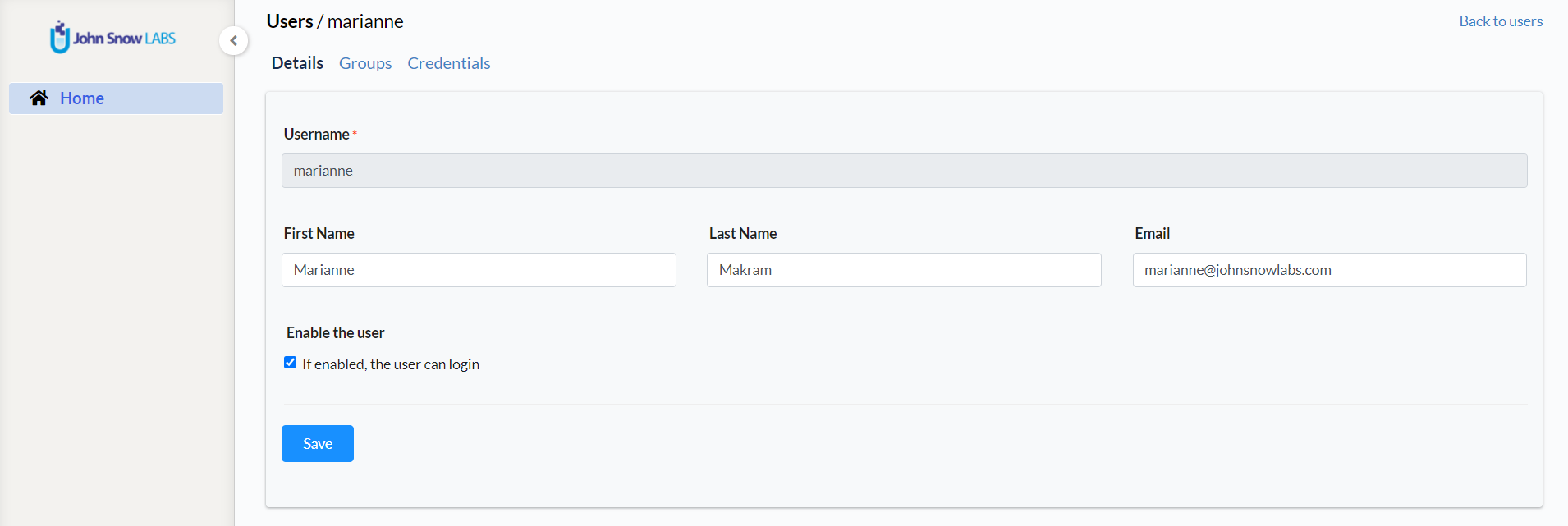Click the Users breadcrumb
The width and height of the screenshot is (1568, 526).
tap(290, 21)
